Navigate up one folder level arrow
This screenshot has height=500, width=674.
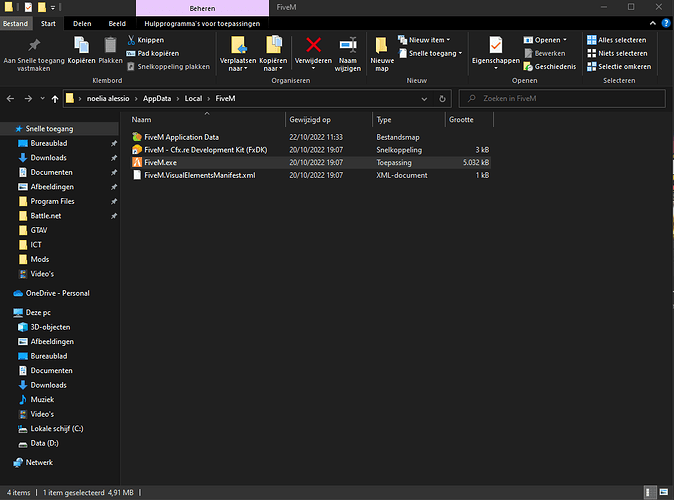54,99
